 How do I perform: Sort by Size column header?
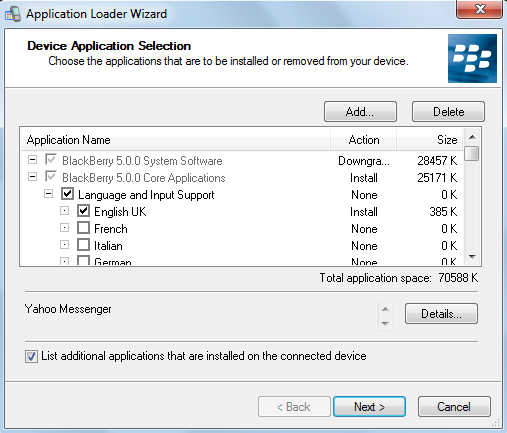pyautogui.click(x=430, y=140)
